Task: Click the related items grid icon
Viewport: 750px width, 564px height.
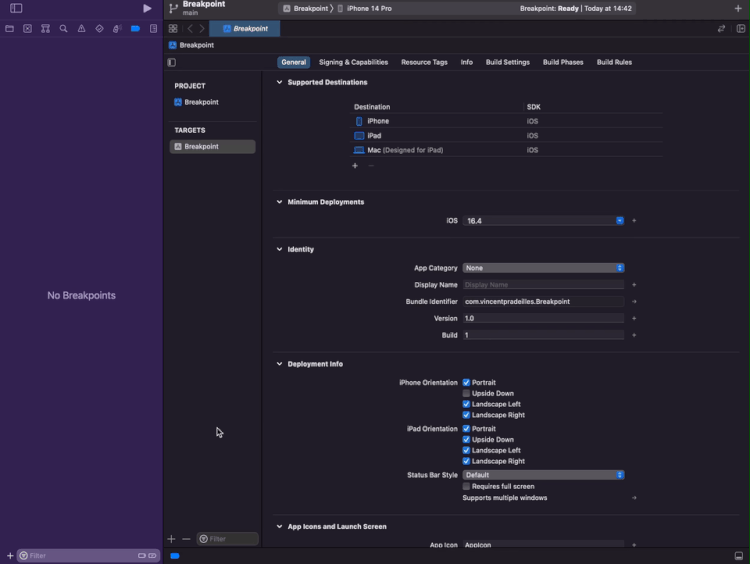Action: [173, 29]
